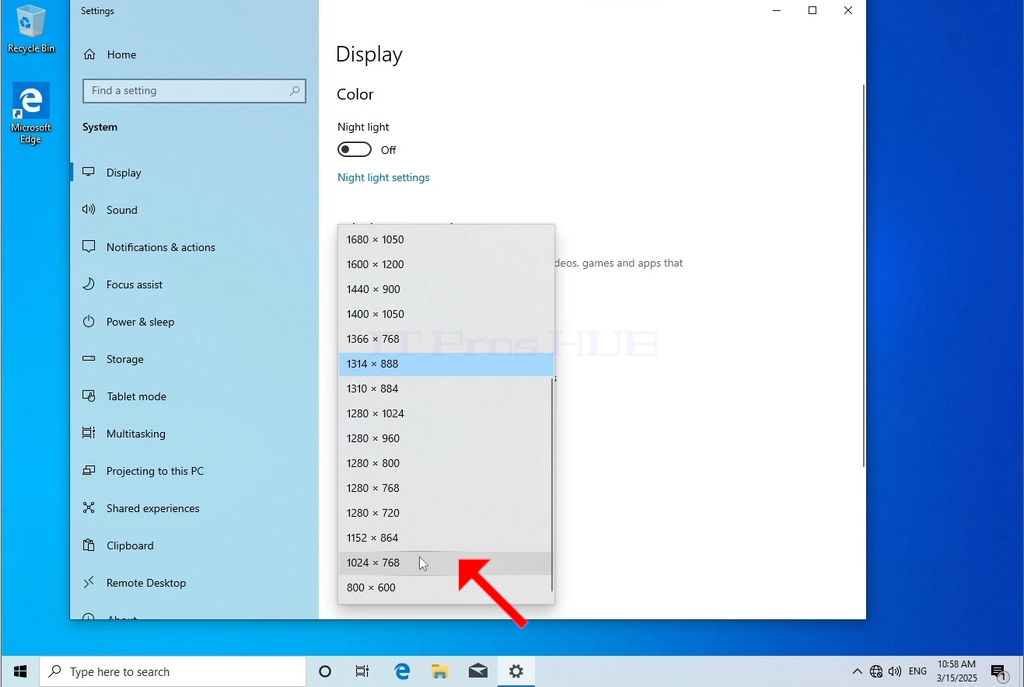Select 1280 × 960 resolution
Screen dimensions: 1024x687
[x=445, y=438]
